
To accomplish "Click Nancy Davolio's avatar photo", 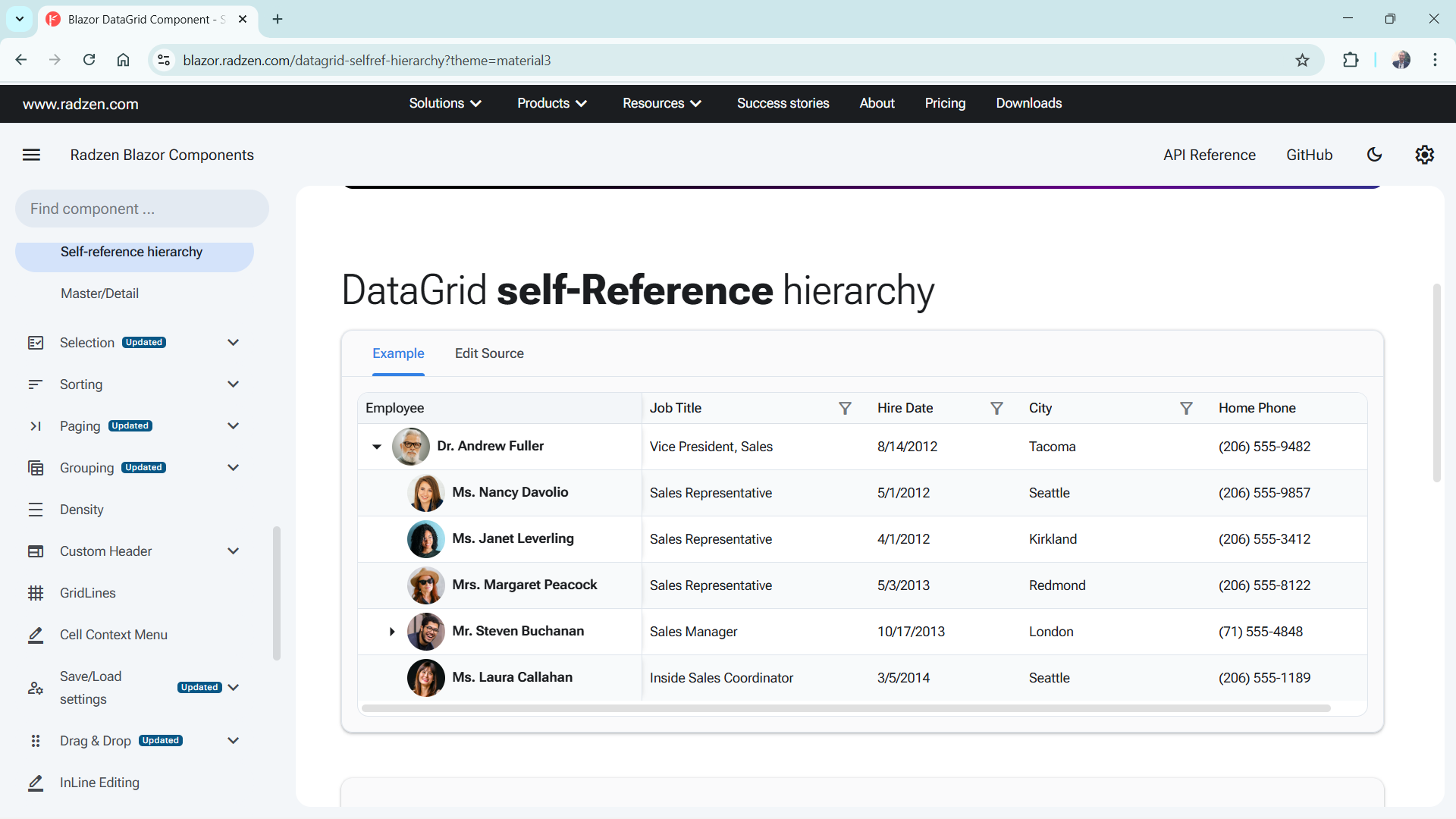I will 425,493.
